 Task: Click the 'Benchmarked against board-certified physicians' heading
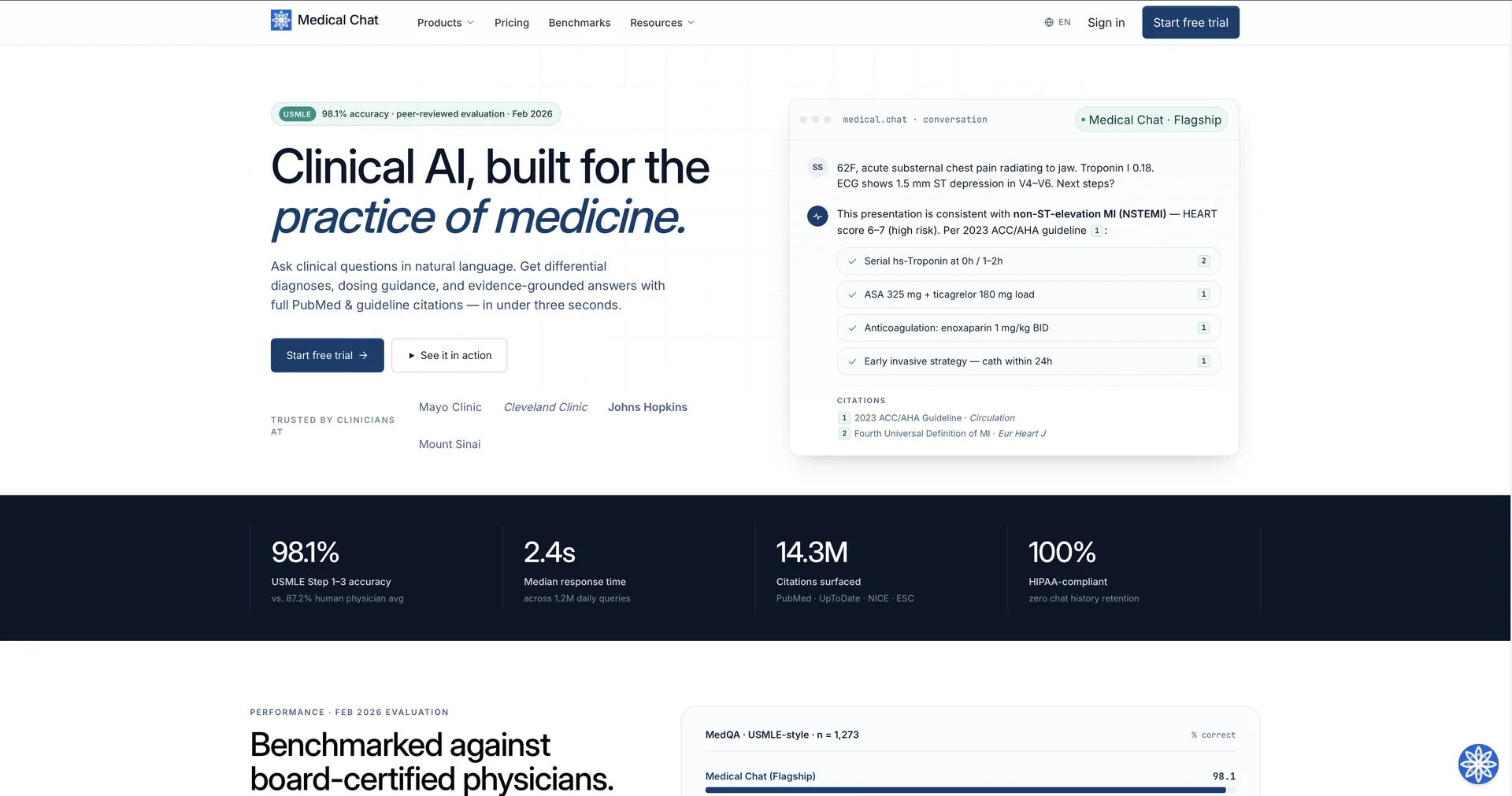(432, 761)
